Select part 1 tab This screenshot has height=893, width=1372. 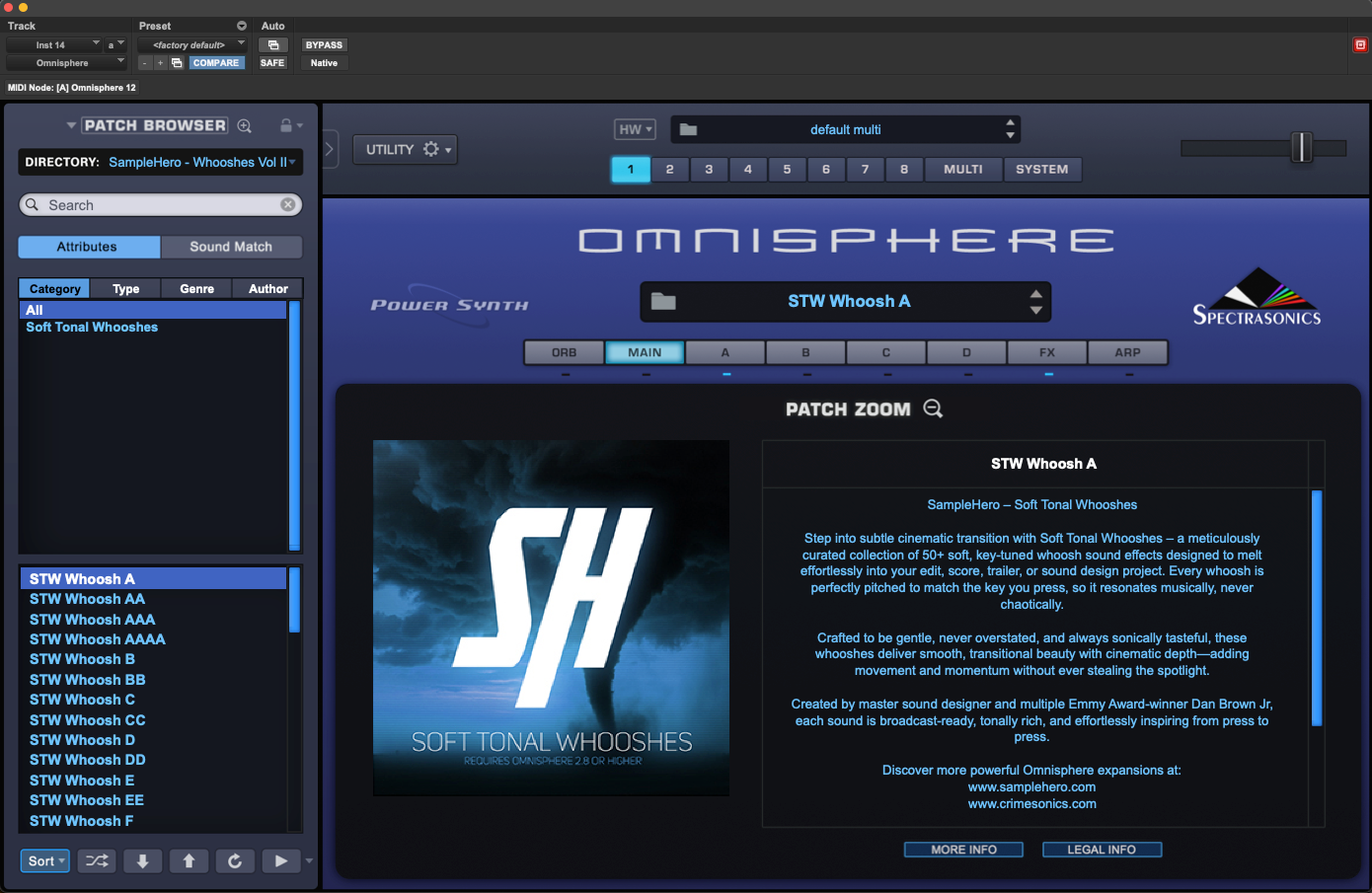click(631, 169)
